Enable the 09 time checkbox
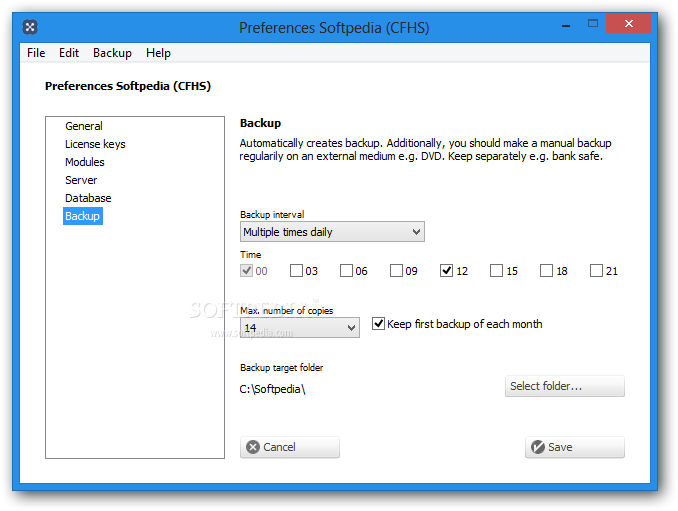Screen dimensions: 678x511 pos(396,271)
